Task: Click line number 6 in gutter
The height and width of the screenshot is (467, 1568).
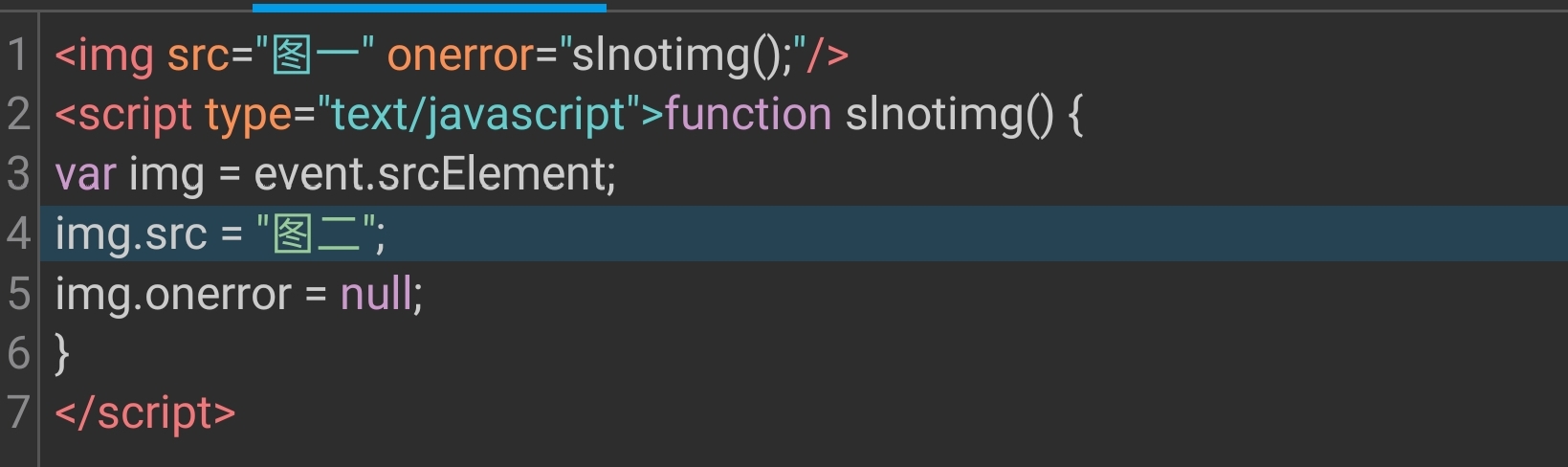Action: [18, 352]
